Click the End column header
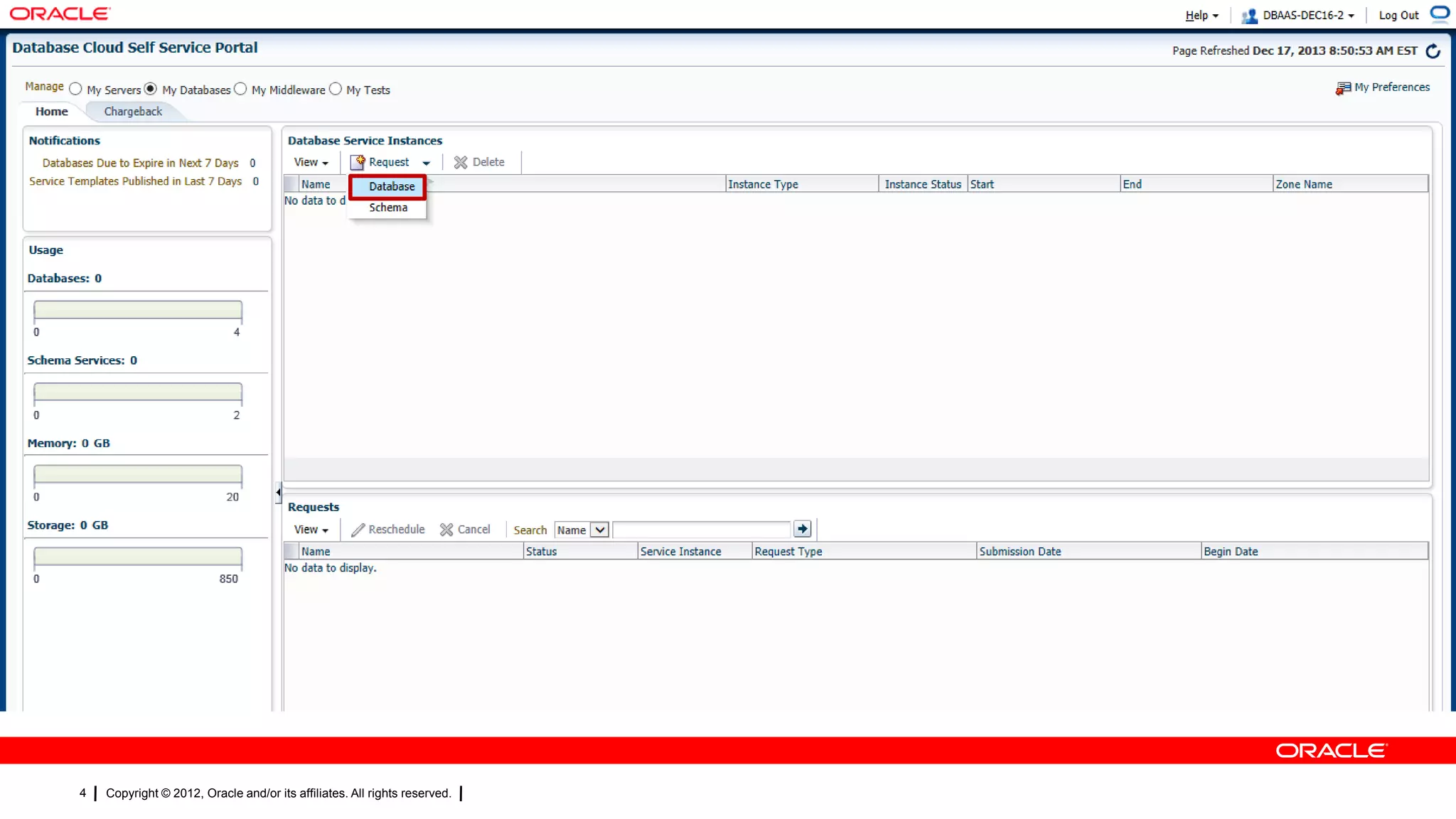Viewport: 1456px width, 819px height. [x=1197, y=184]
